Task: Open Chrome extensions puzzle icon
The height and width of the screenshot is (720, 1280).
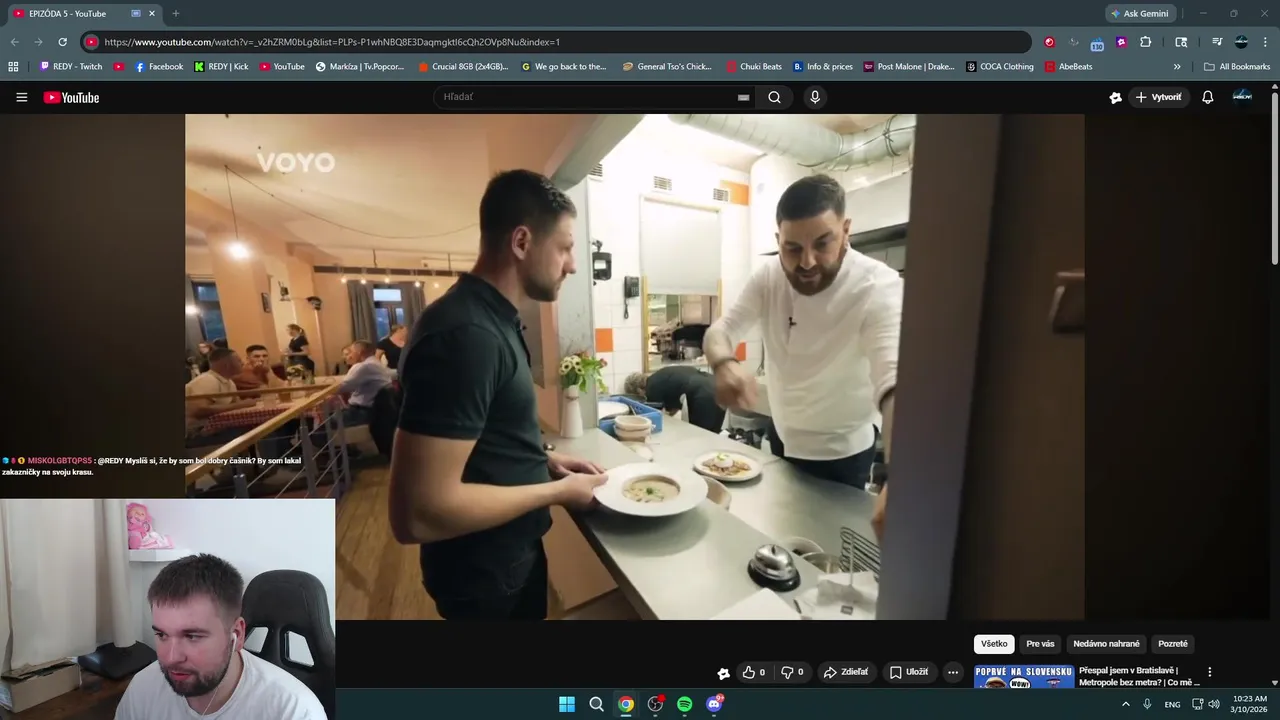Action: 1145,42
